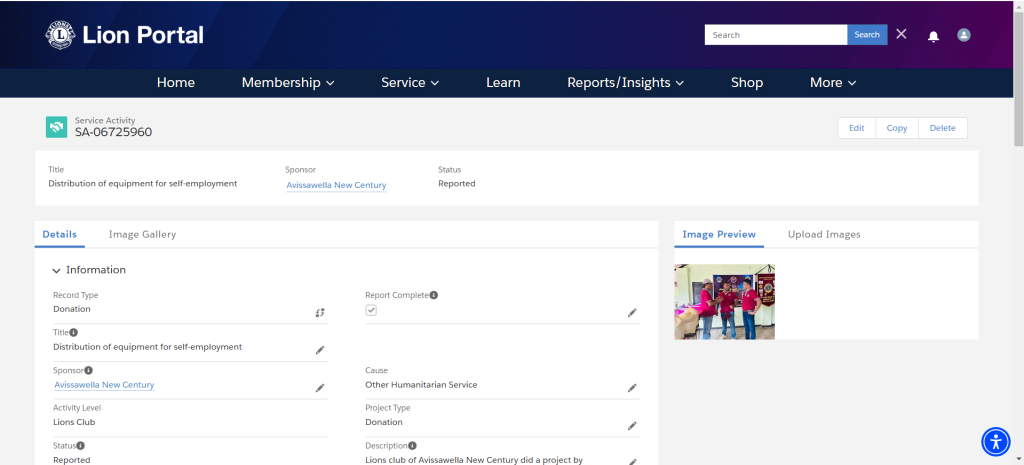Click the Delete button

[942, 128]
